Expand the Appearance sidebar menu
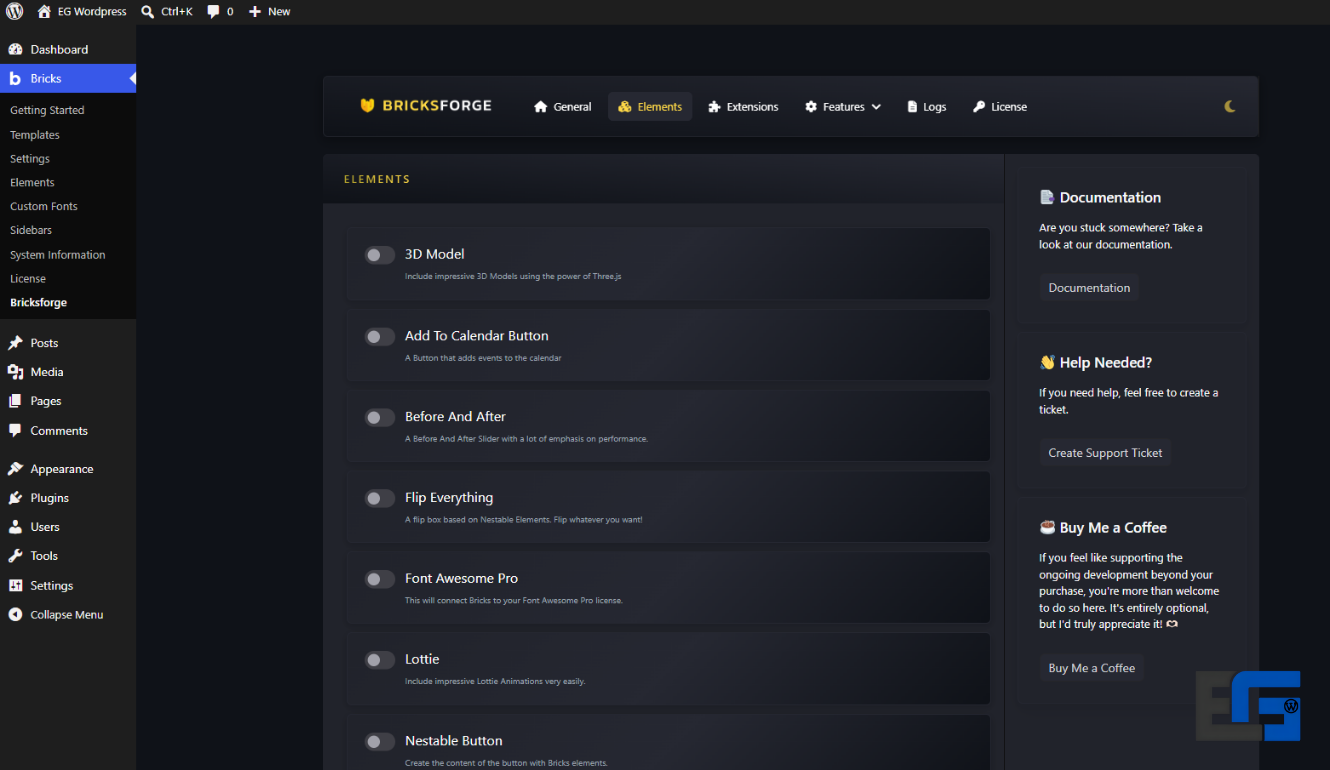 click(61, 469)
